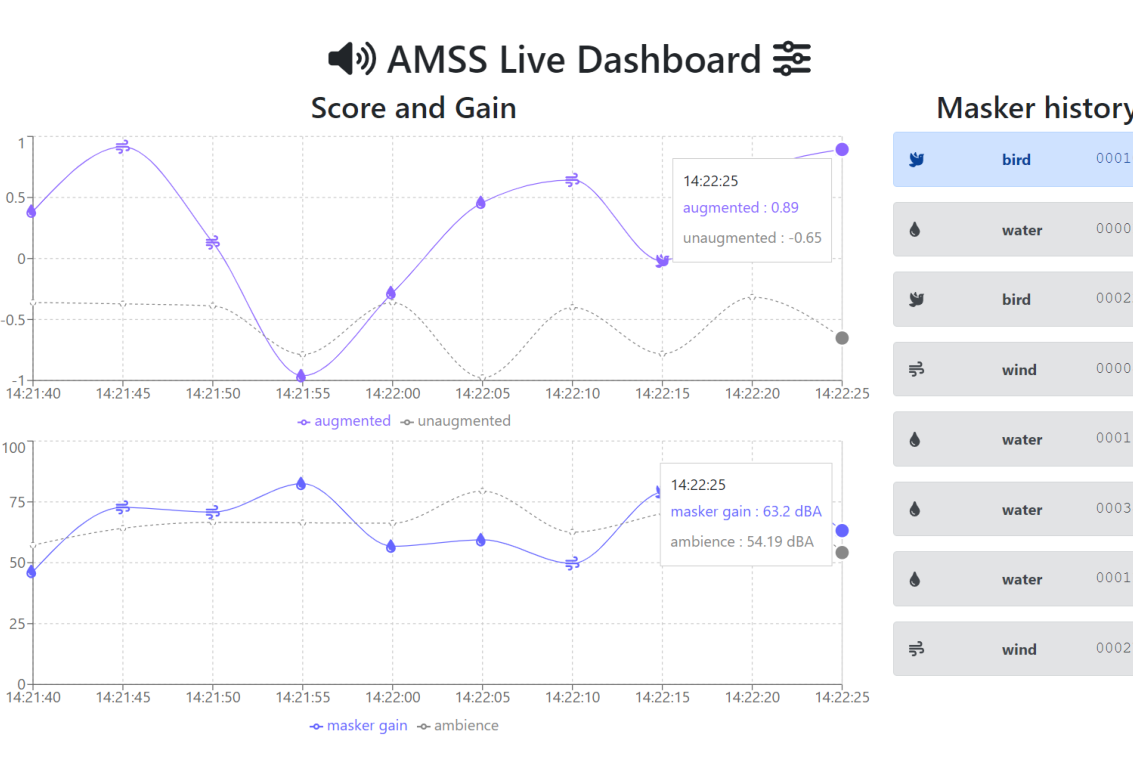
Task: Hide the masker gain series via legend
Action: click(x=359, y=726)
